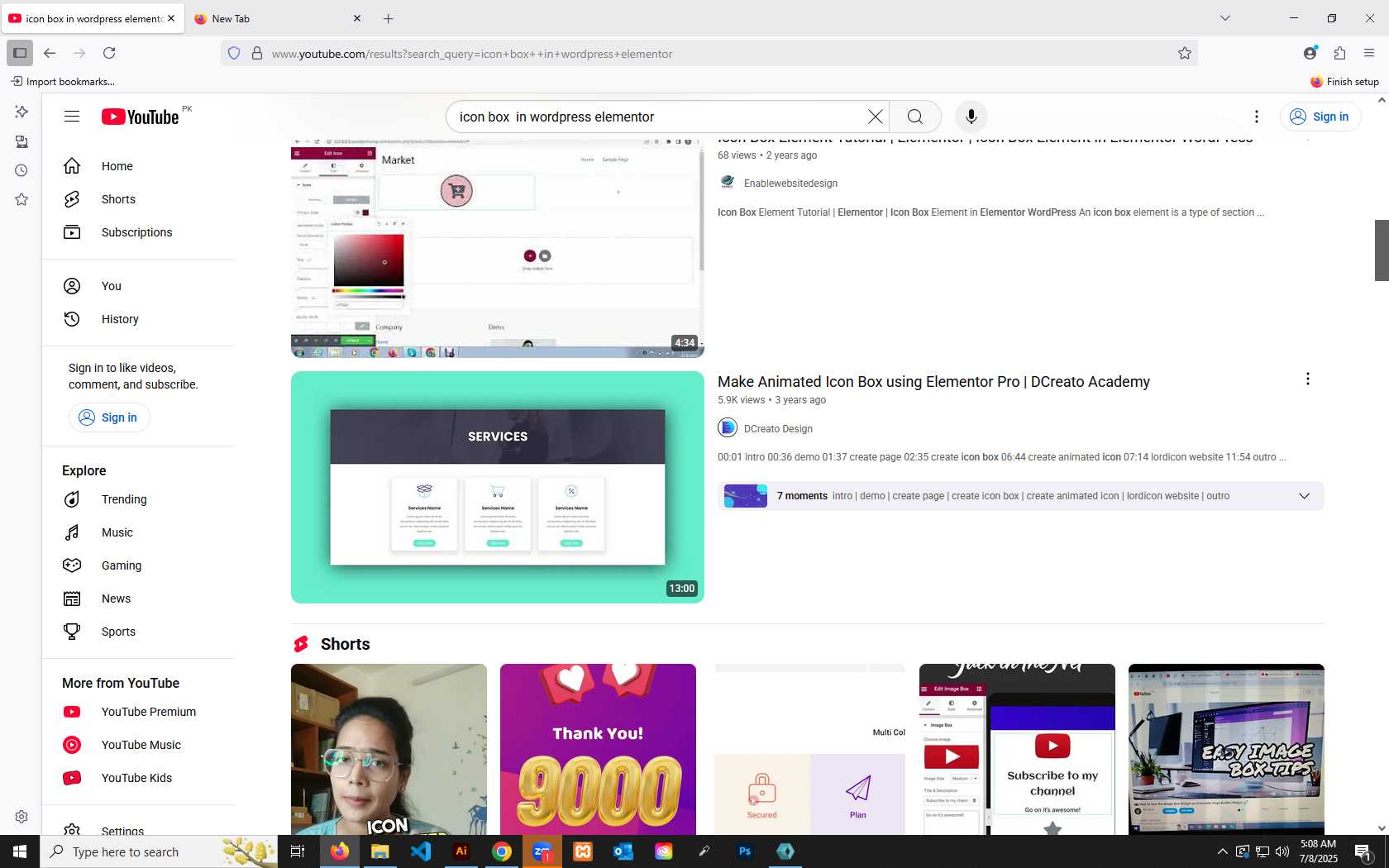
Task: Open a new browser tab with plus
Action: click(389, 18)
